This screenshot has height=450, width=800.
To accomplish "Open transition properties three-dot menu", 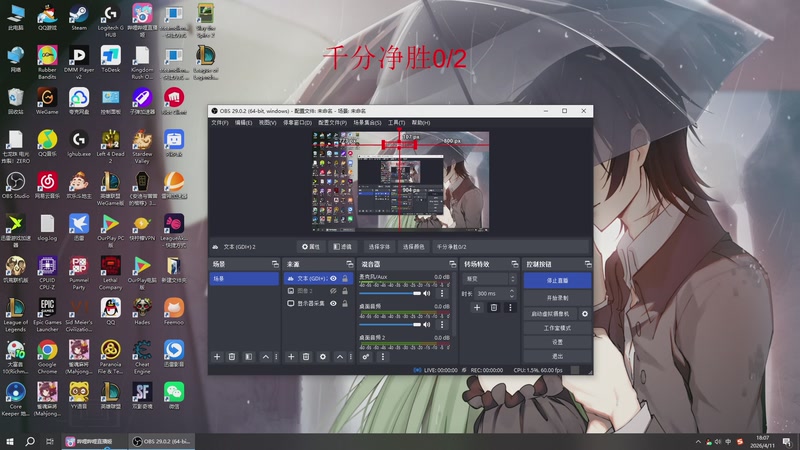I will tap(510, 308).
